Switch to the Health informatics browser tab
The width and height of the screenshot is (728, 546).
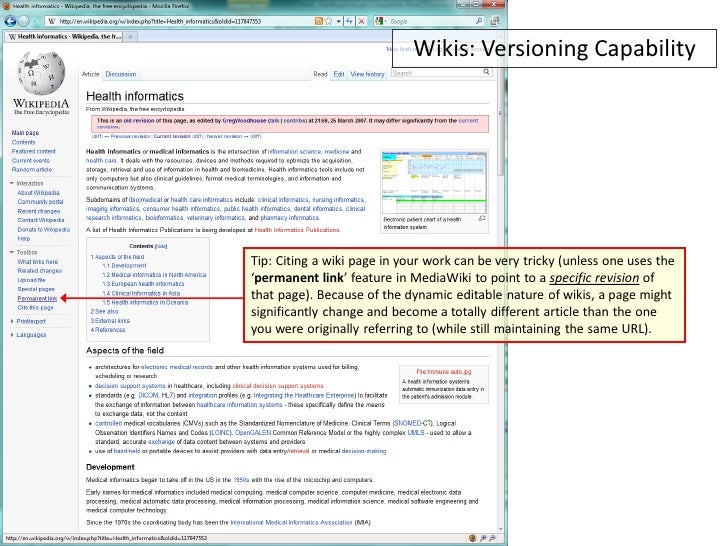(65, 36)
